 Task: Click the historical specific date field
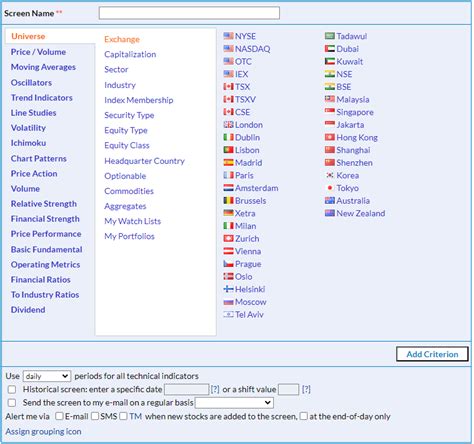point(187,389)
